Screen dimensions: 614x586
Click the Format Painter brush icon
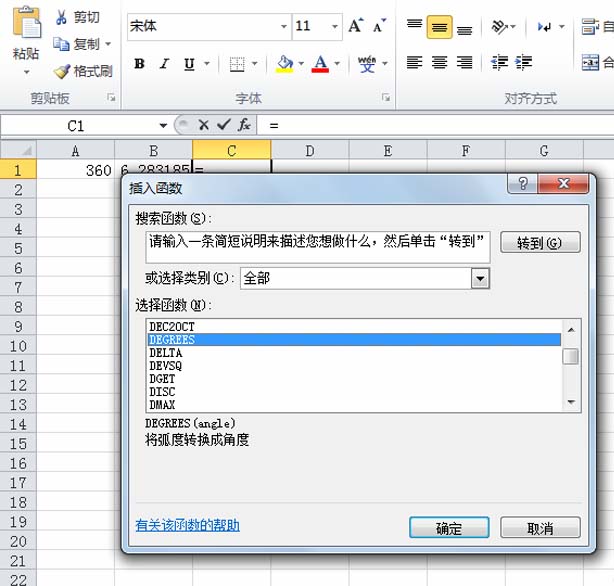[x=62, y=72]
